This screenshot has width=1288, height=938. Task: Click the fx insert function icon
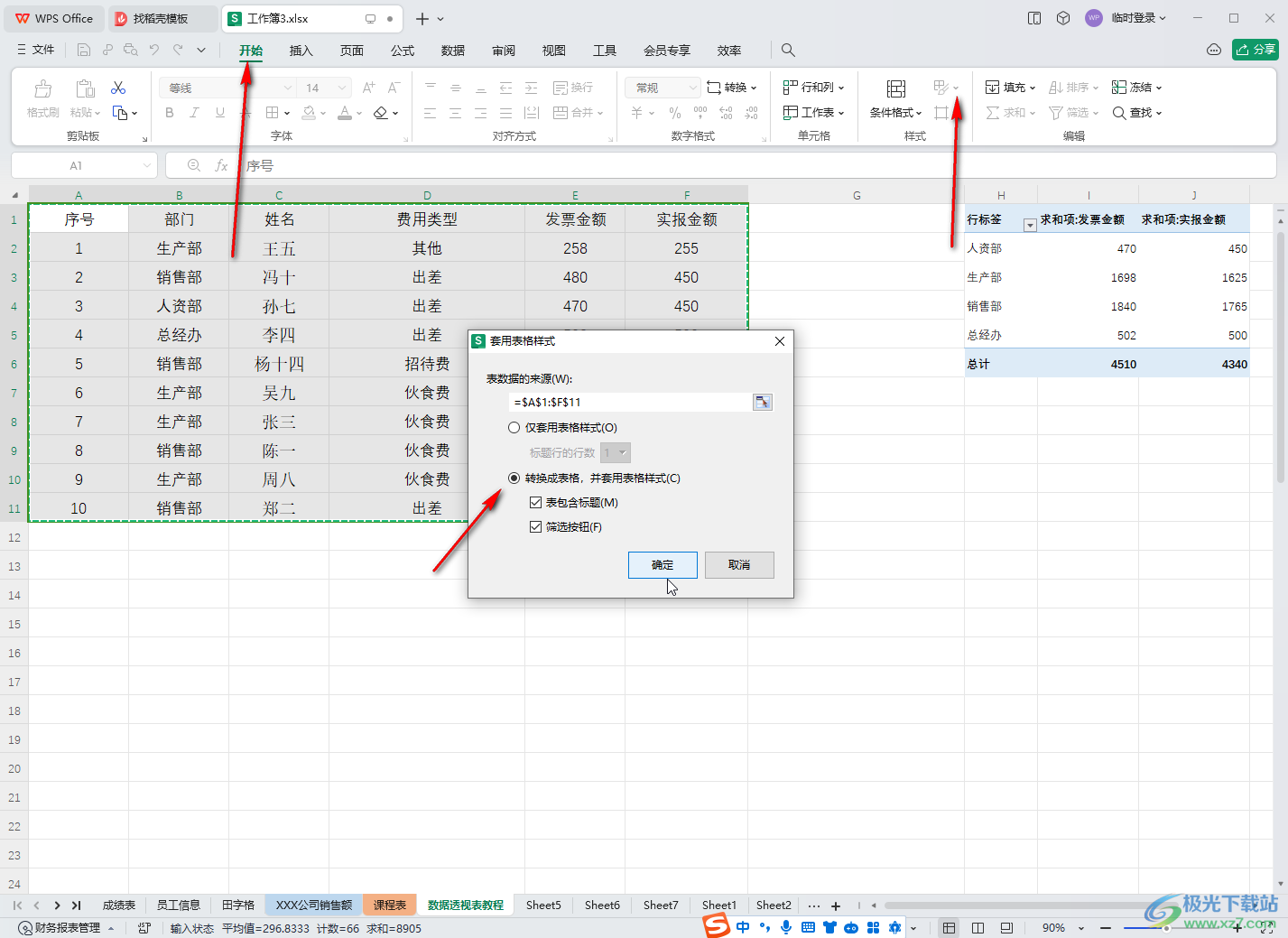tap(221, 166)
